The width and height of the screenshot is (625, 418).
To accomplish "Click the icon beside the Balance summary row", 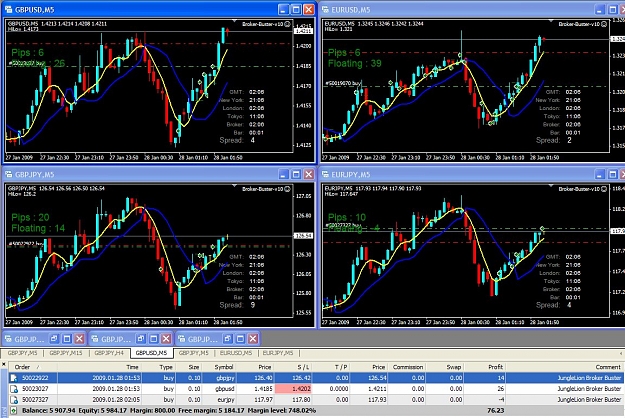I will (x=14, y=410).
